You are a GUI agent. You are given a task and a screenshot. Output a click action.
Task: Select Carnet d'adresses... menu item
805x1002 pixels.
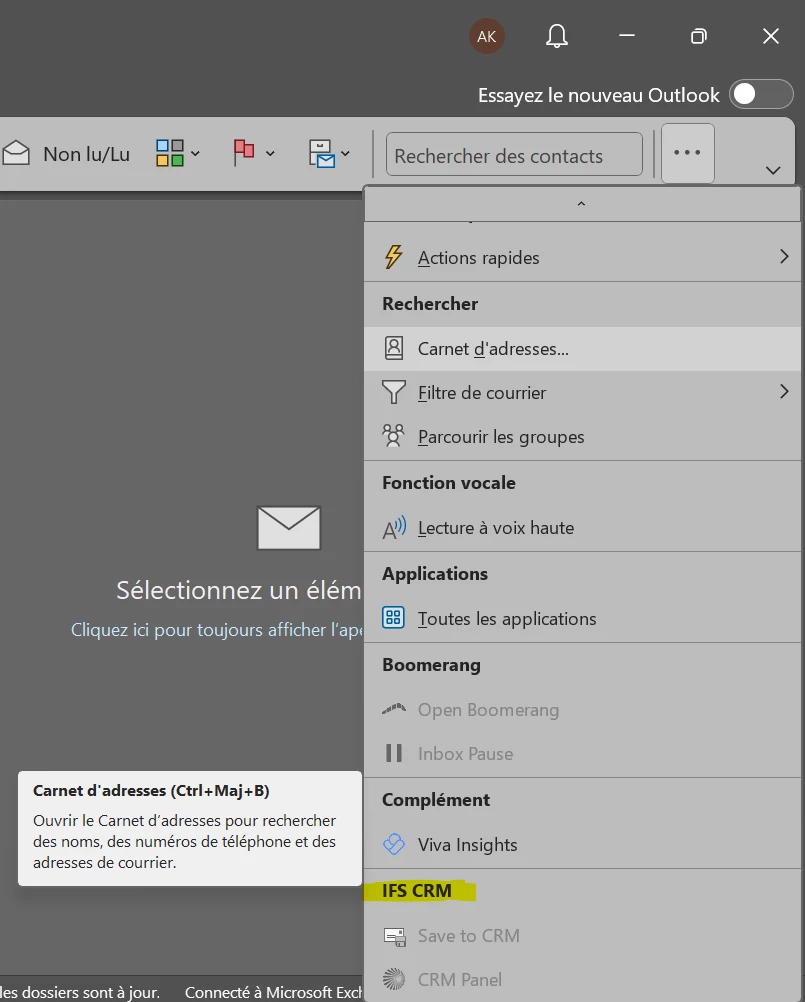tap(582, 349)
